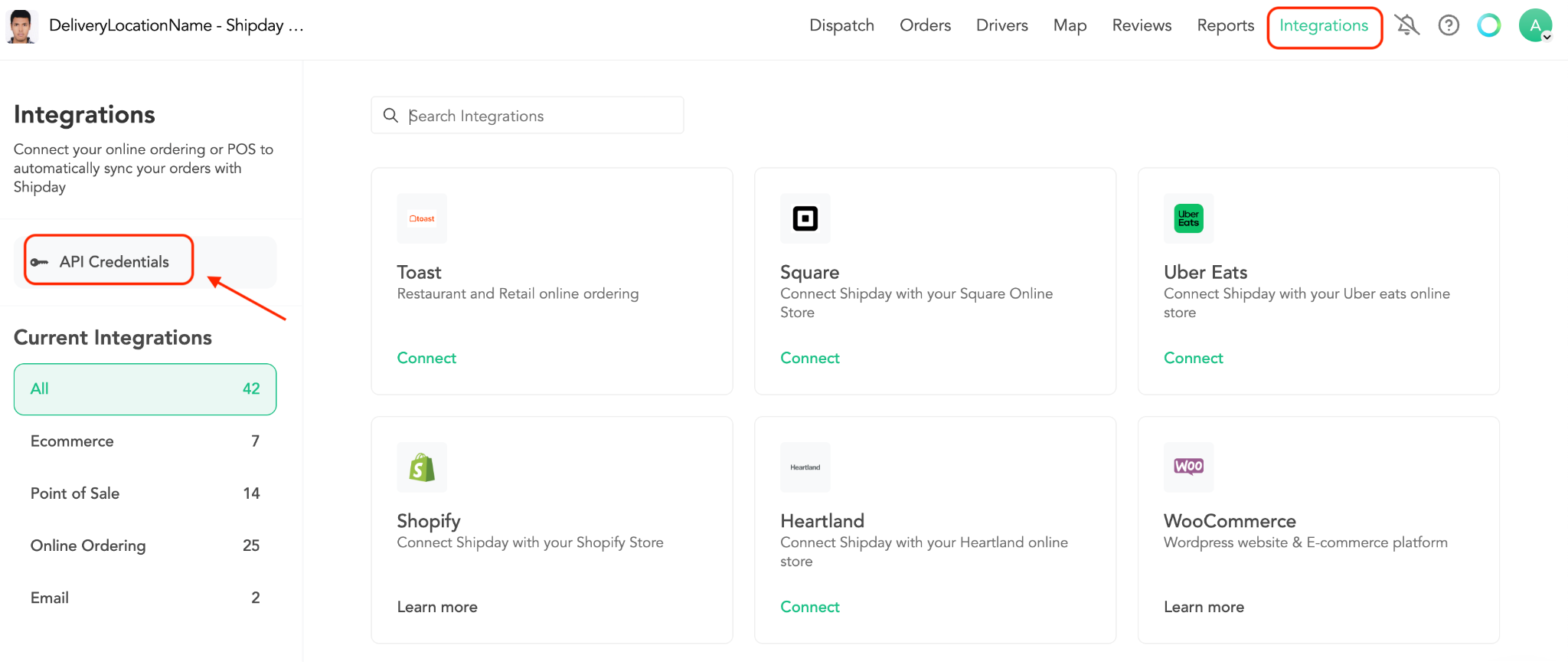Filter by Ecommerce category
Screen dimensions: 1568x662
coord(145,441)
